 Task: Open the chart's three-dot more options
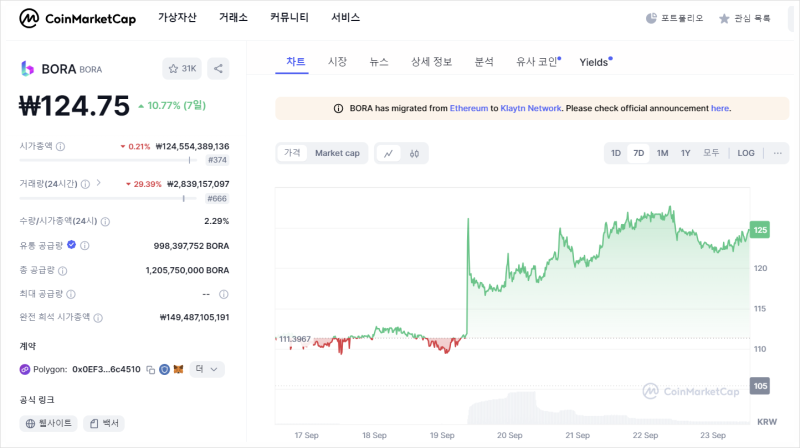(777, 153)
